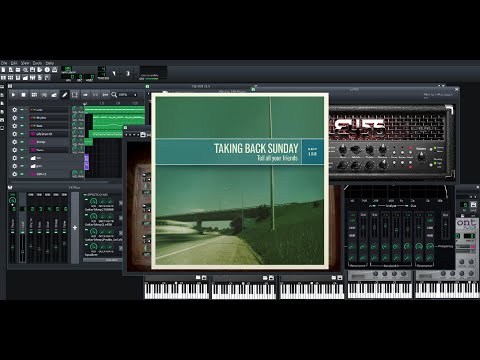Show the Song Editor via toolbar icon

pyautogui.click(x=3, y=78)
